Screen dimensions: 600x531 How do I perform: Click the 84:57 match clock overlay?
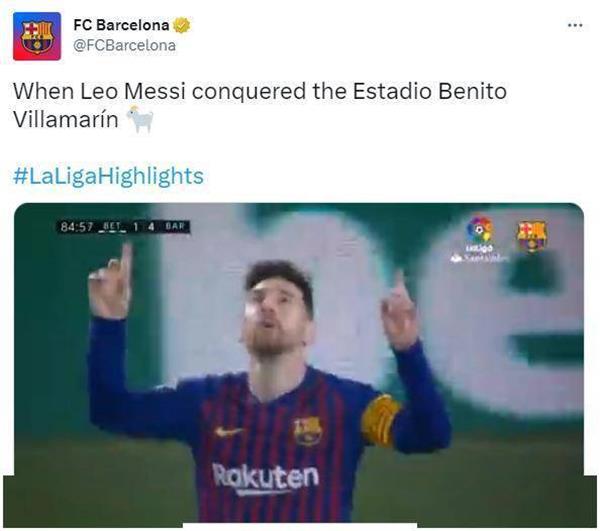click(77, 227)
